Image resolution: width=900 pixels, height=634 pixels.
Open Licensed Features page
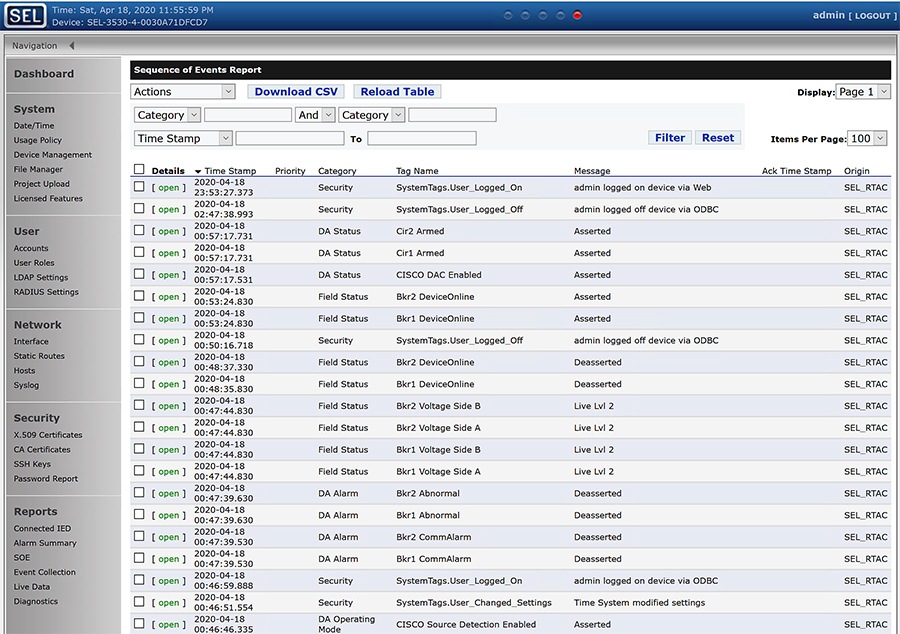coord(48,199)
